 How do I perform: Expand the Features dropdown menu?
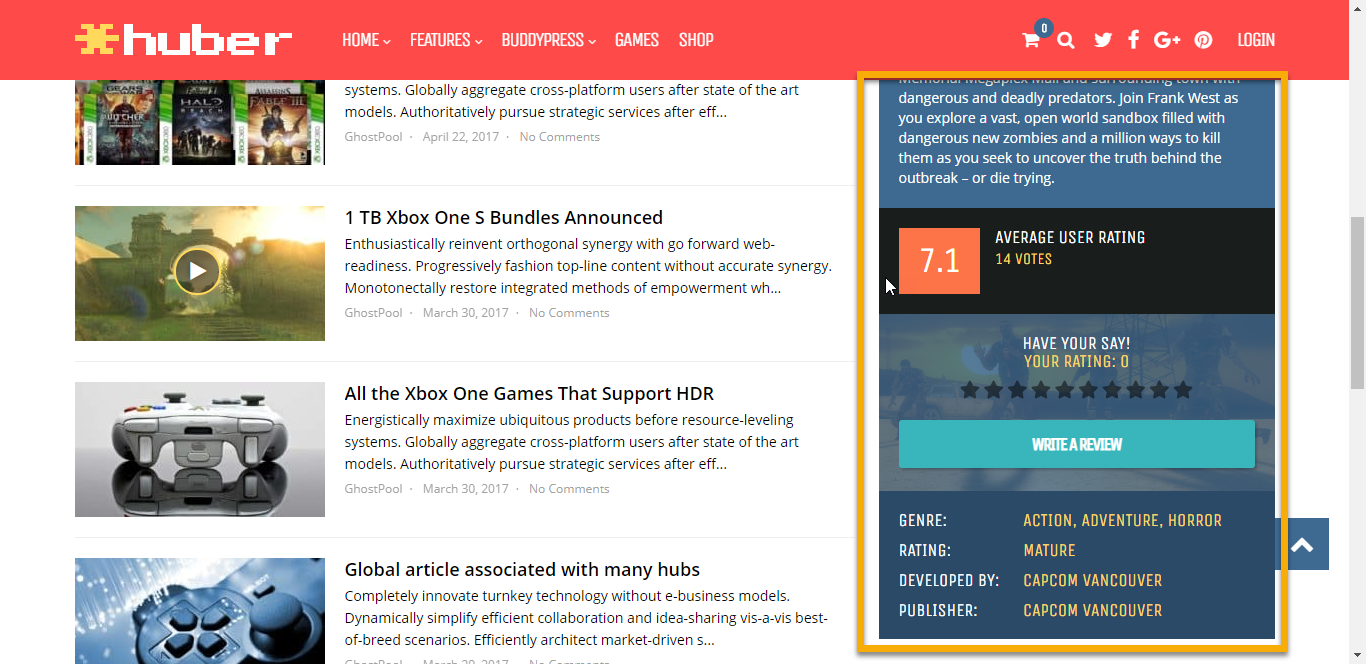click(446, 40)
